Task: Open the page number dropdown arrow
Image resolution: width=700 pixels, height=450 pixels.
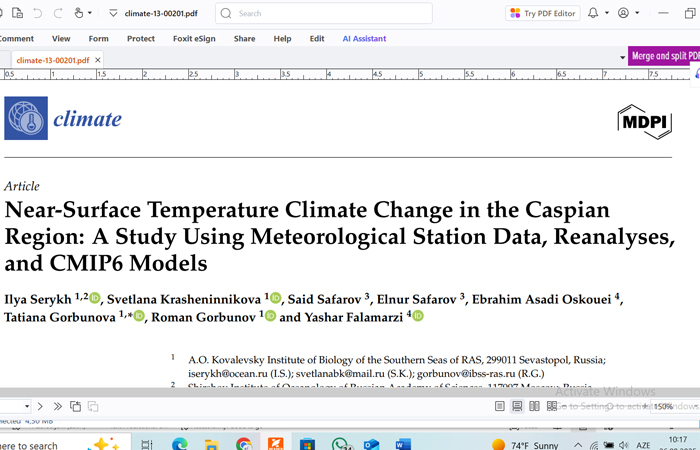Action: (x=27, y=406)
